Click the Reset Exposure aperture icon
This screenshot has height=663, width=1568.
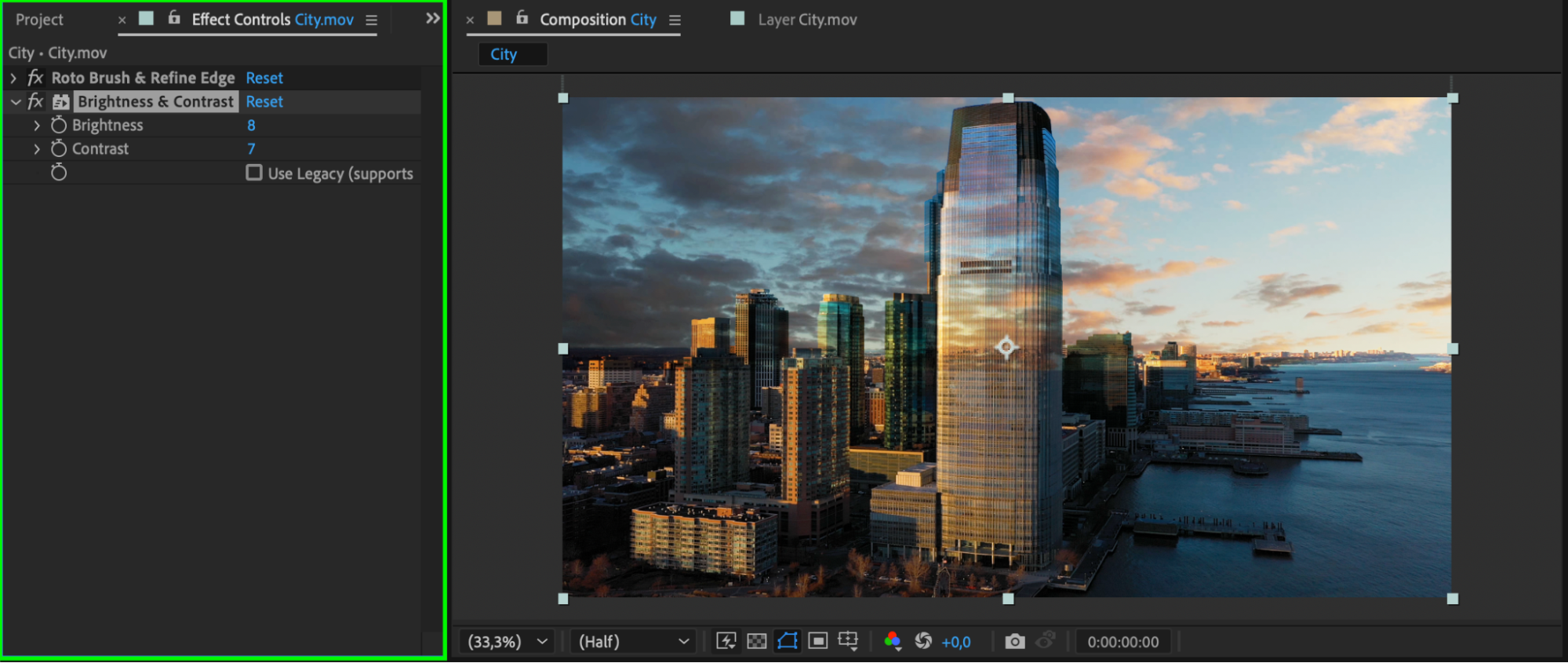click(923, 641)
